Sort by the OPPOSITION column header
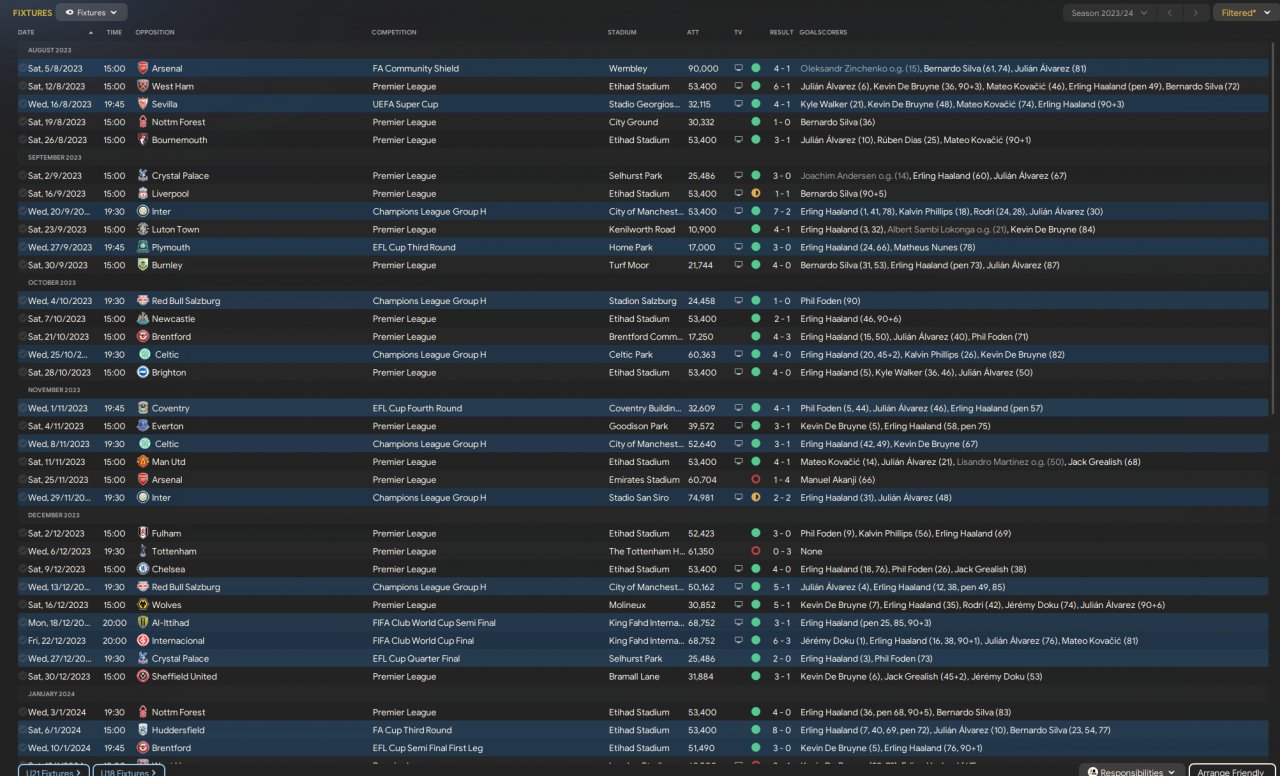The image size is (1280, 776). pyautogui.click(x=155, y=32)
